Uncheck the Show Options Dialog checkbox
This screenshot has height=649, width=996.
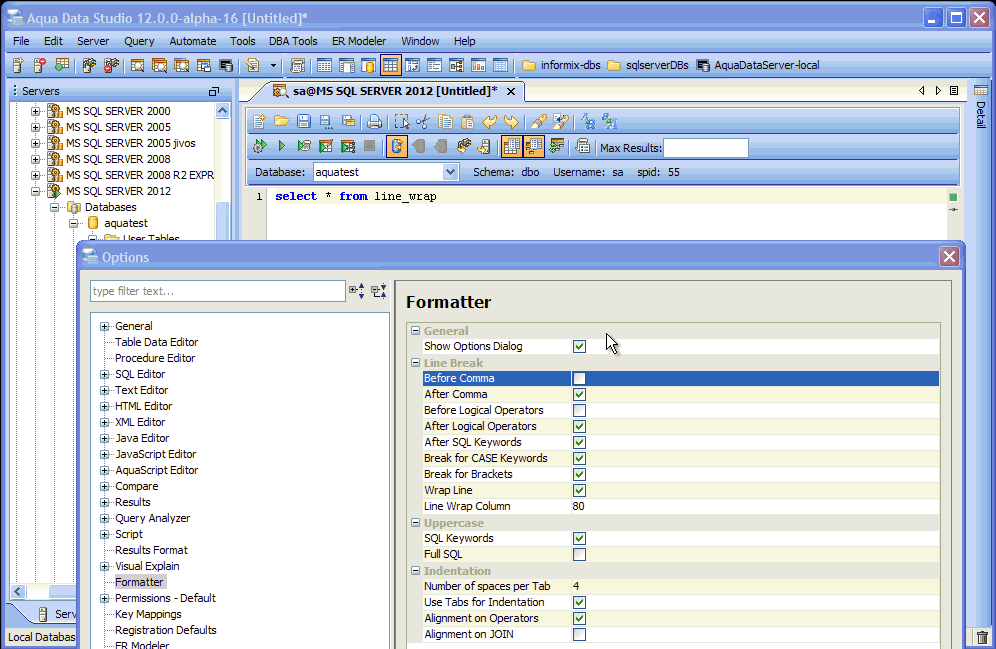pyautogui.click(x=579, y=346)
